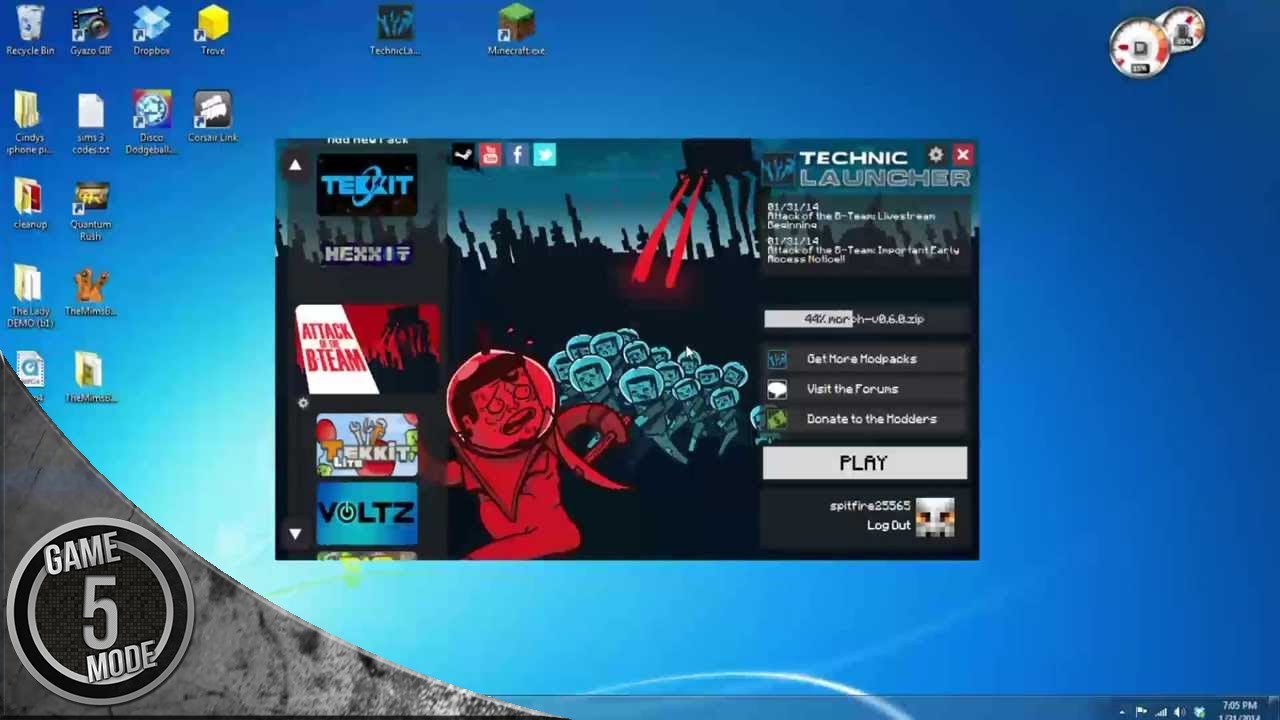Select the Dropbox desktop shortcut
Screen dimensions: 1280x720
coord(152,30)
